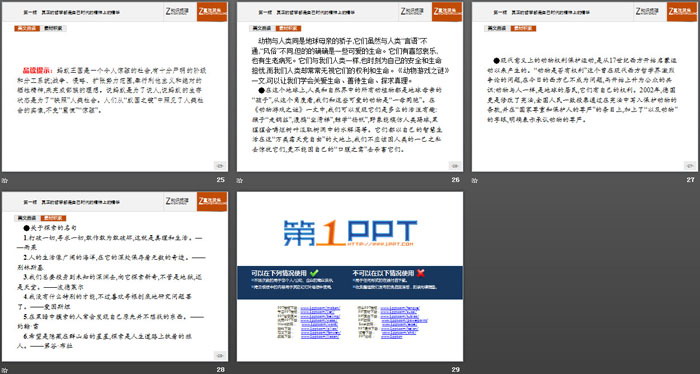Click slide number 25 label

click(221, 180)
